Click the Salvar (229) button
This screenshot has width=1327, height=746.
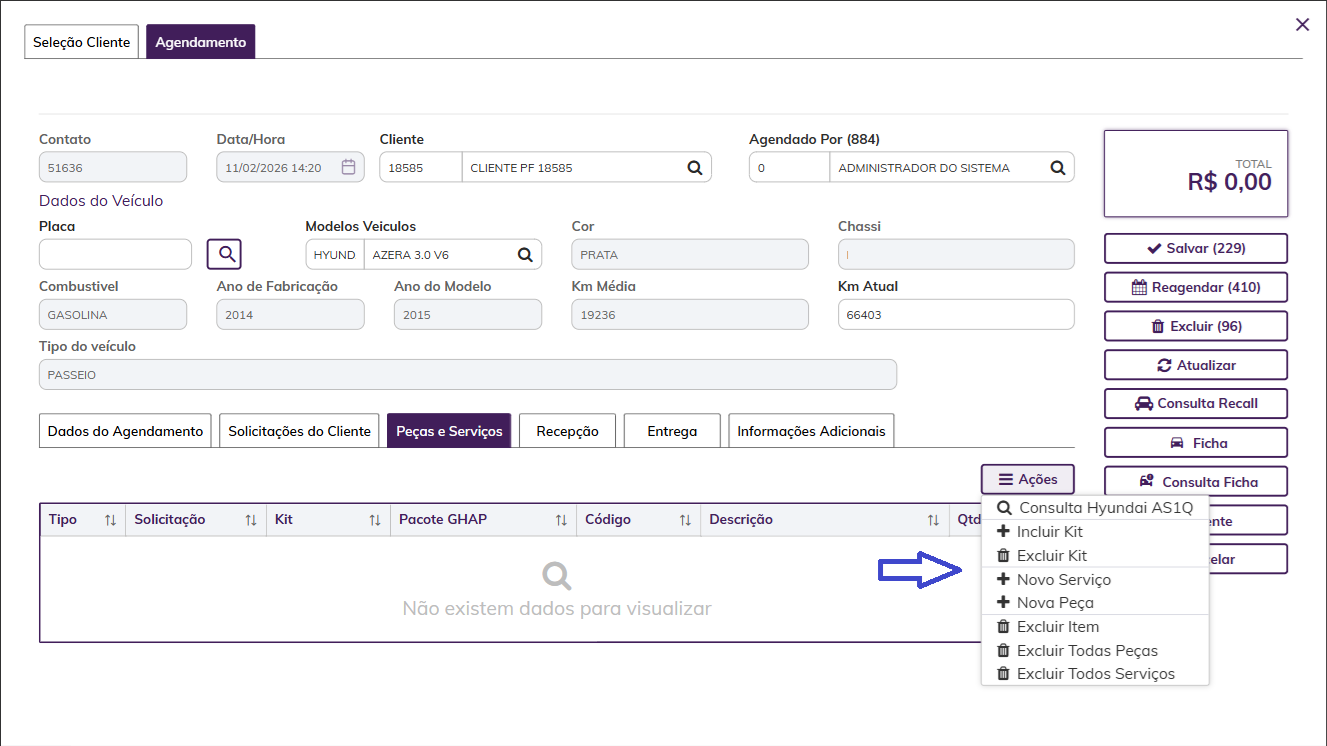click(1196, 248)
